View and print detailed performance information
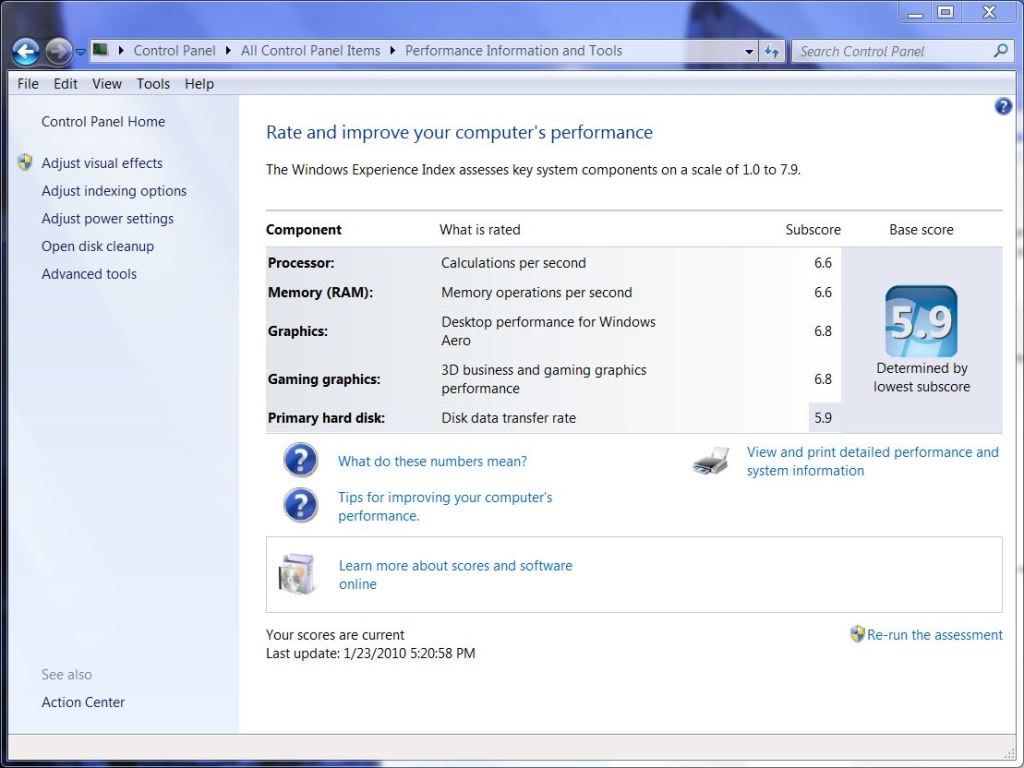Viewport: 1024px width, 768px height. [x=872, y=461]
